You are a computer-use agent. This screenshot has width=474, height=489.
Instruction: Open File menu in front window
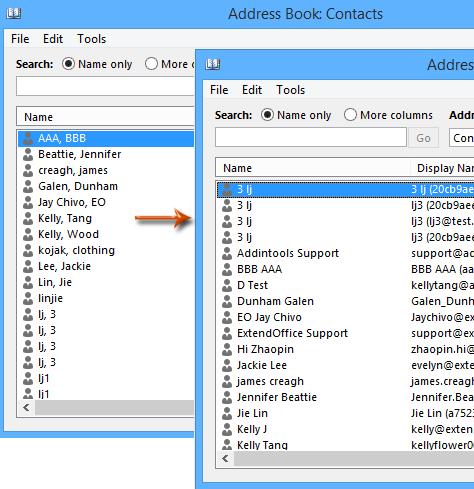(219, 90)
